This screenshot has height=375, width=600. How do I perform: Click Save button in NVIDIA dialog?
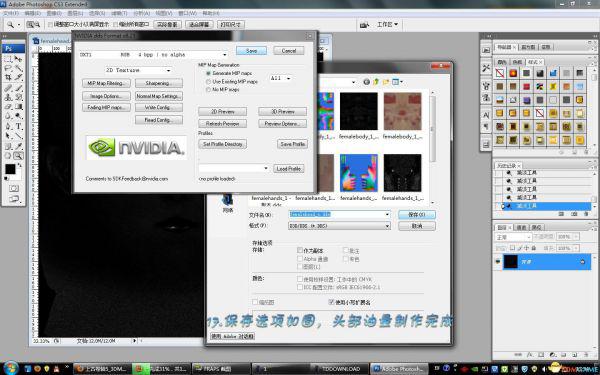click(251, 51)
